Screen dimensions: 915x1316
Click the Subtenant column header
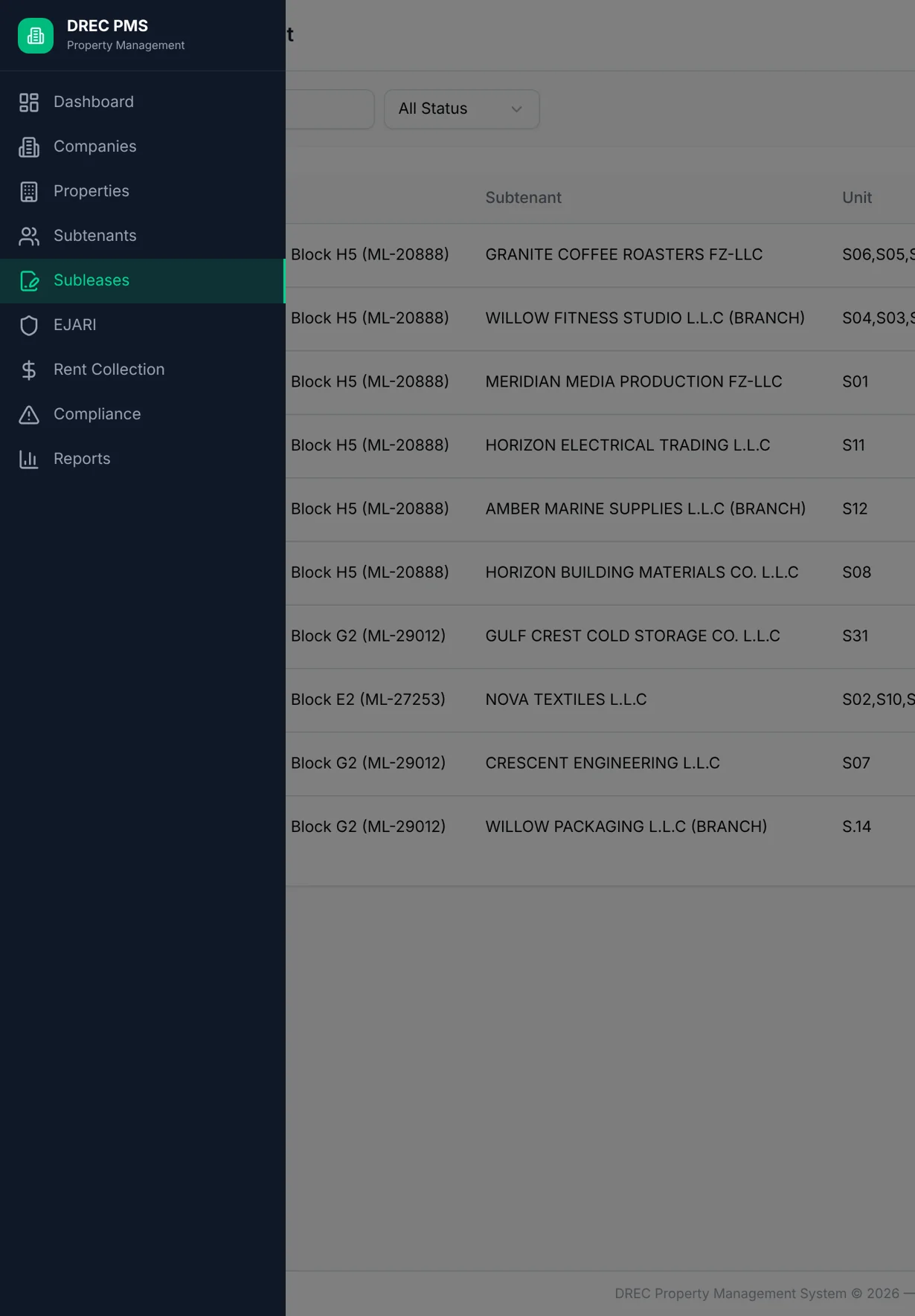point(524,198)
